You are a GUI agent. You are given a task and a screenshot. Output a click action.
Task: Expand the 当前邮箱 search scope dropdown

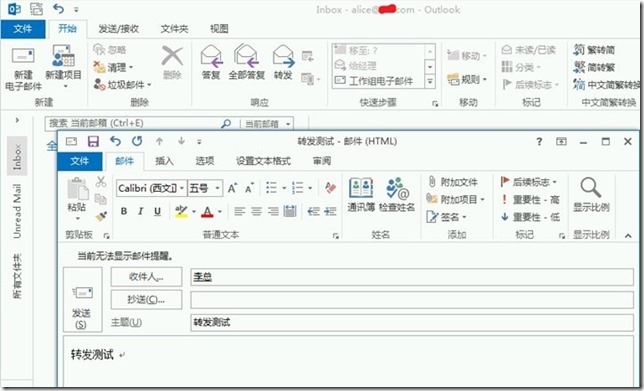click(x=288, y=124)
